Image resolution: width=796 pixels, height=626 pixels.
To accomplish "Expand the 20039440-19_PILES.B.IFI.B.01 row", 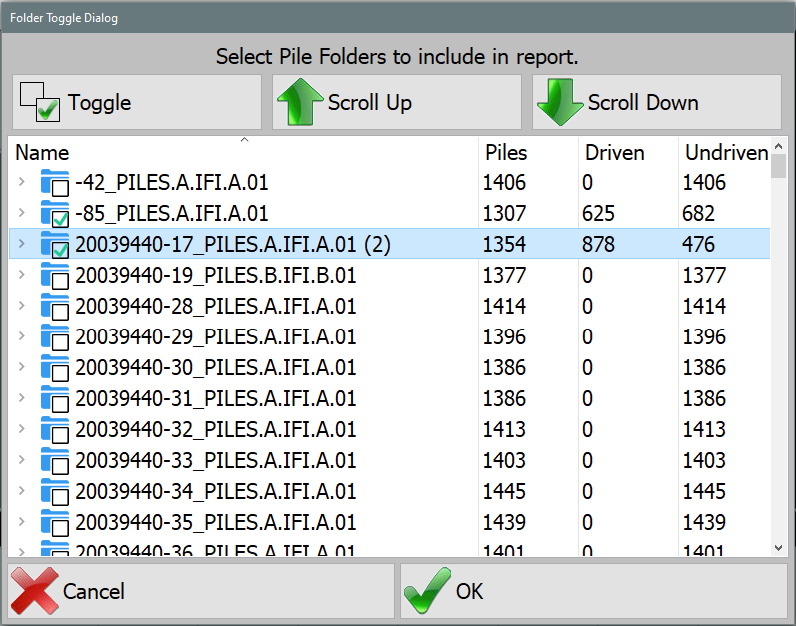I will point(21,274).
